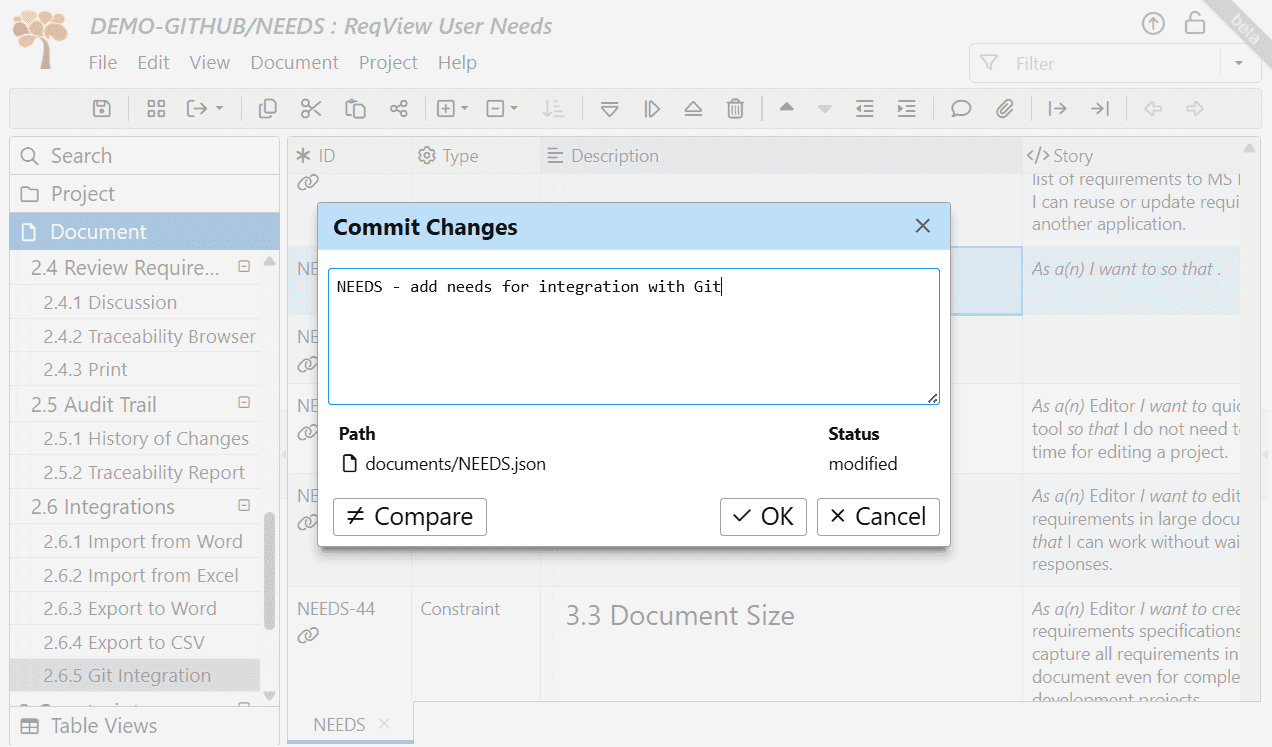Select the Copy icon in the toolbar
1272x747 pixels.
[267, 108]
